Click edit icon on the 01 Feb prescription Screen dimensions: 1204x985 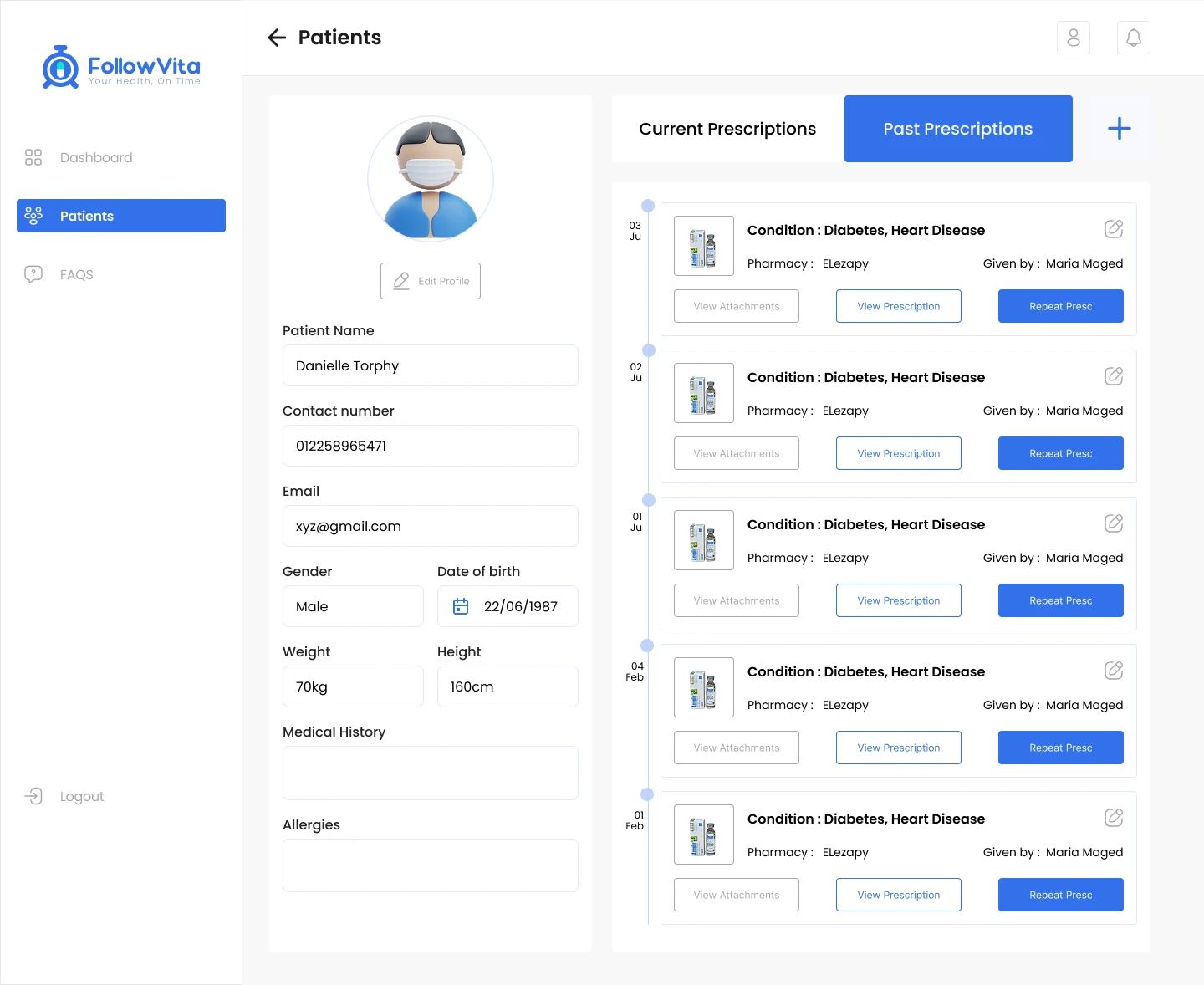click(x=1113, y=818)
